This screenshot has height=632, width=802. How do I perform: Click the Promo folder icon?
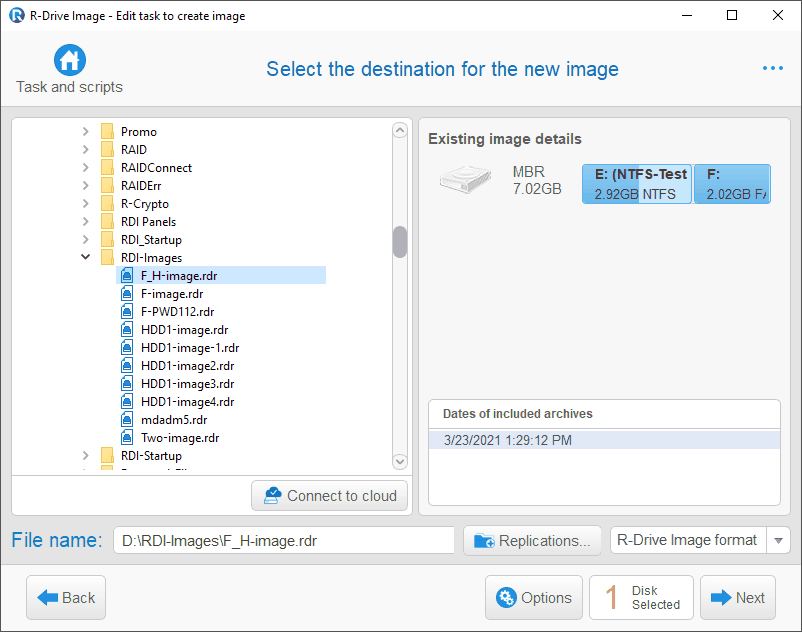(107, 131)
